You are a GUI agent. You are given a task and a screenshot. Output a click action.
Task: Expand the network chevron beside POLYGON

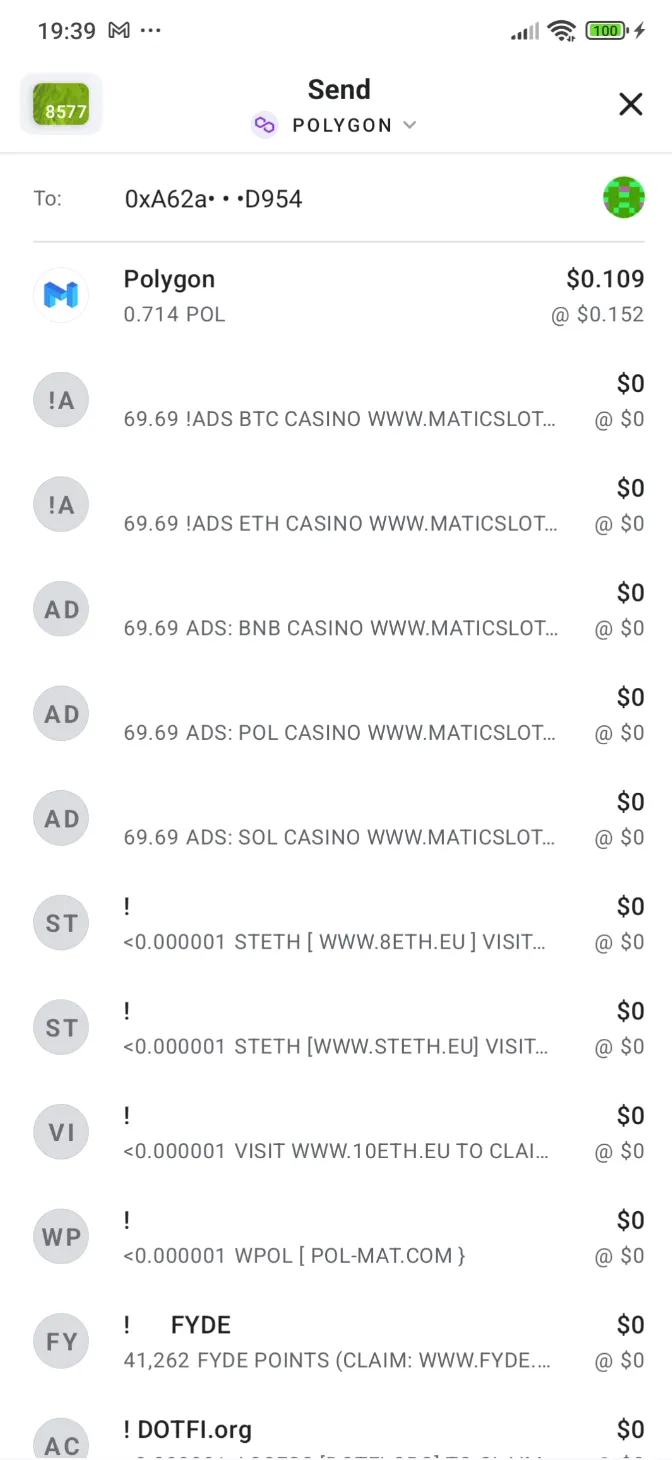coord(410,125)
